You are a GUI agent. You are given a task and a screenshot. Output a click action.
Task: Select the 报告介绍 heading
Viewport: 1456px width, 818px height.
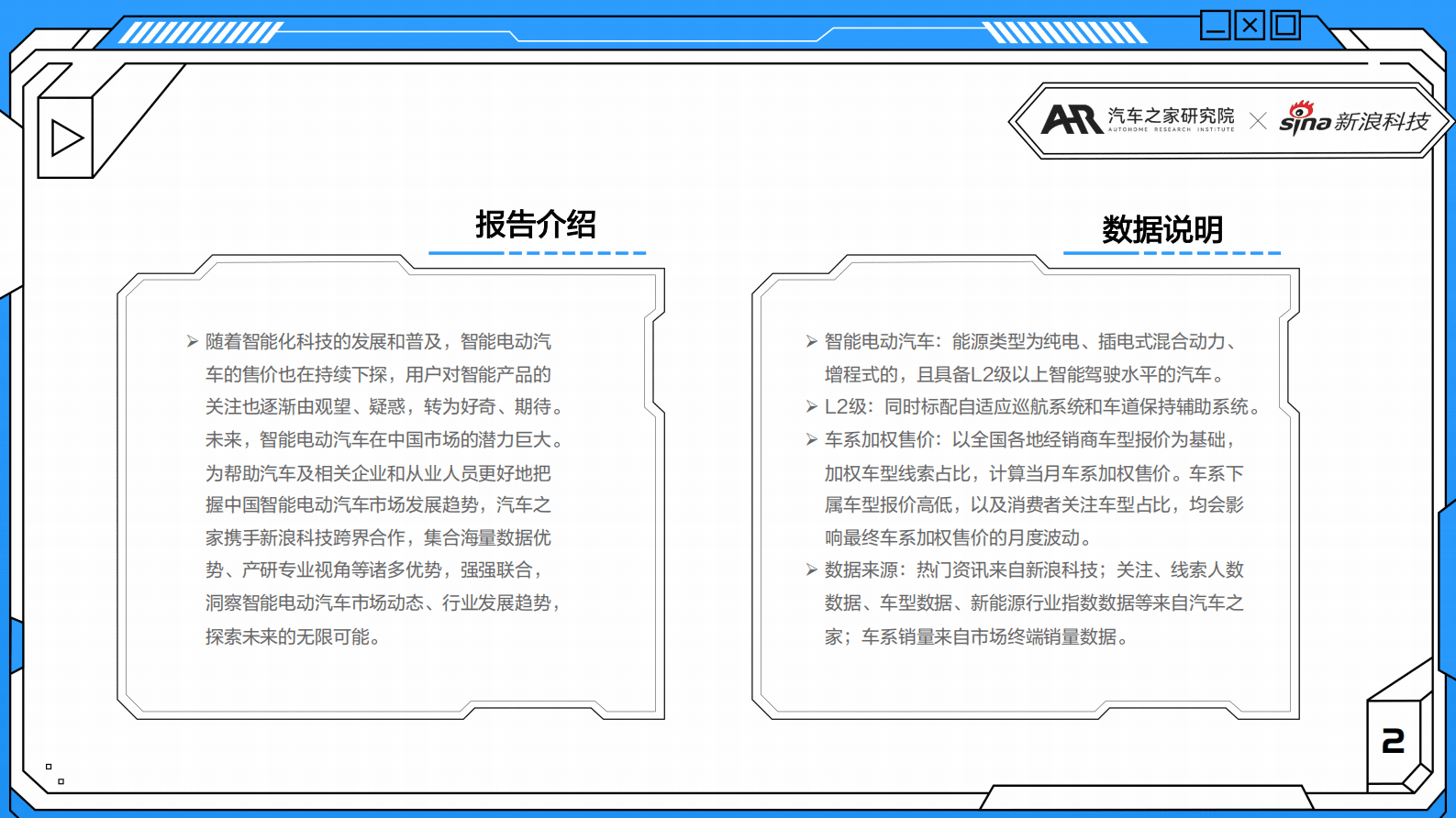point(536,224)
